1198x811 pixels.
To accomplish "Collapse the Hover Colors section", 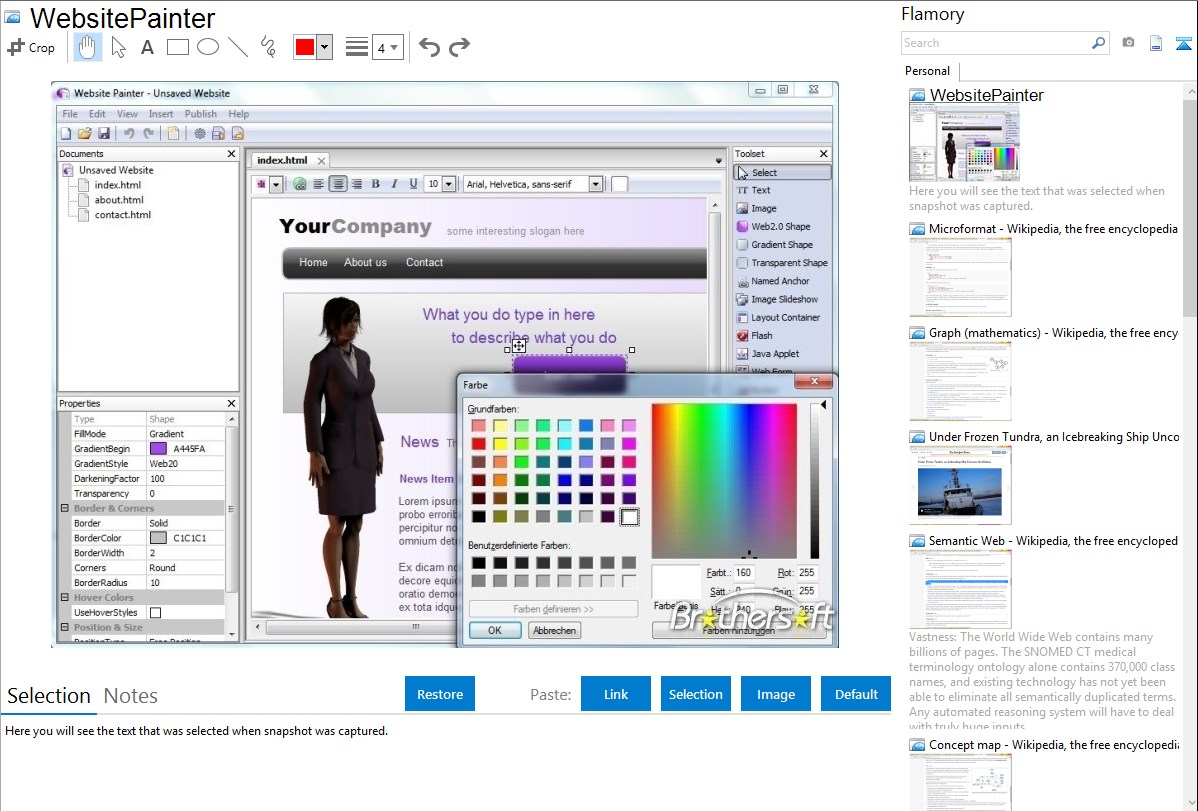I will pos(65,598).
